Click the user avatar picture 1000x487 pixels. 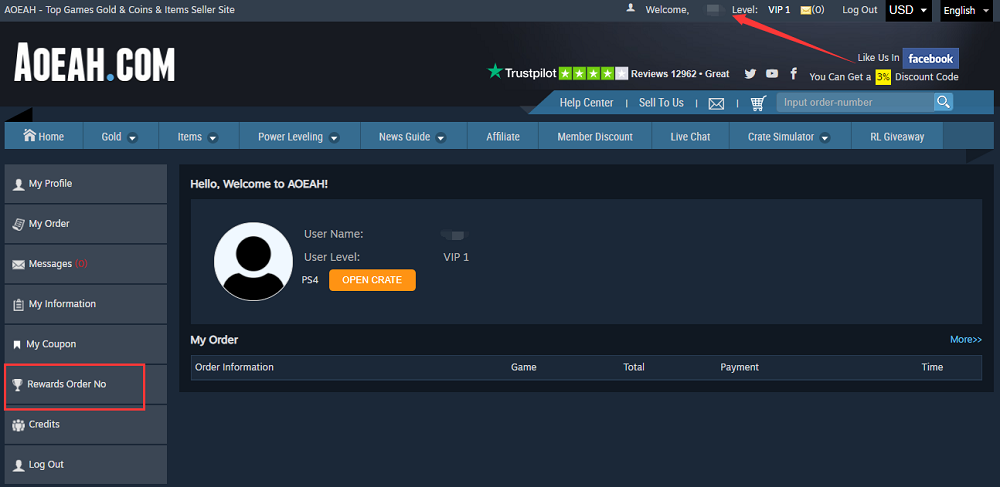[253, 261]
